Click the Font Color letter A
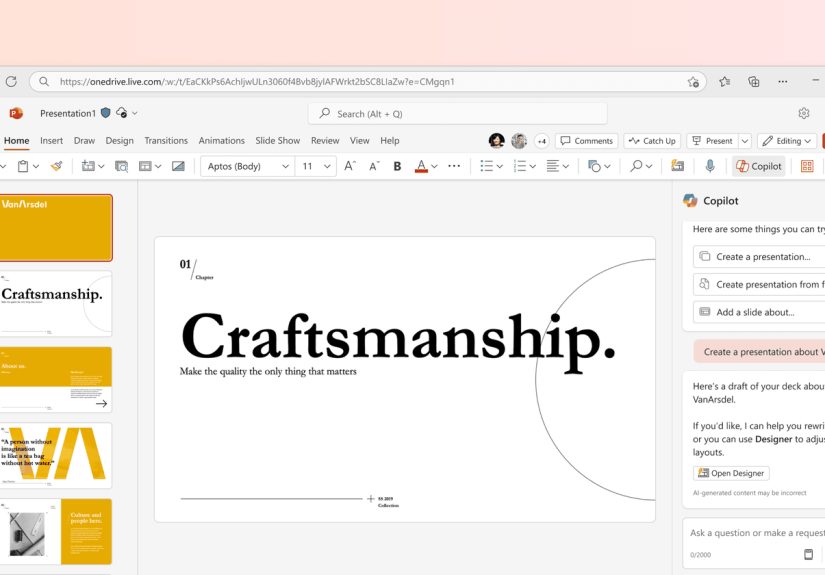The height and width of the screenshot is (575, 825). (421, 166)
